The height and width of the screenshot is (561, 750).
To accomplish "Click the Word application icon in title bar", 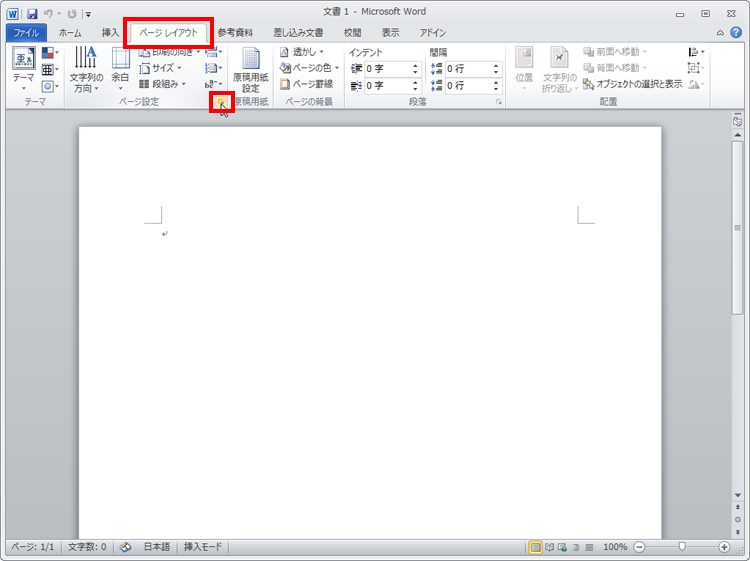I will click(12, 14).
